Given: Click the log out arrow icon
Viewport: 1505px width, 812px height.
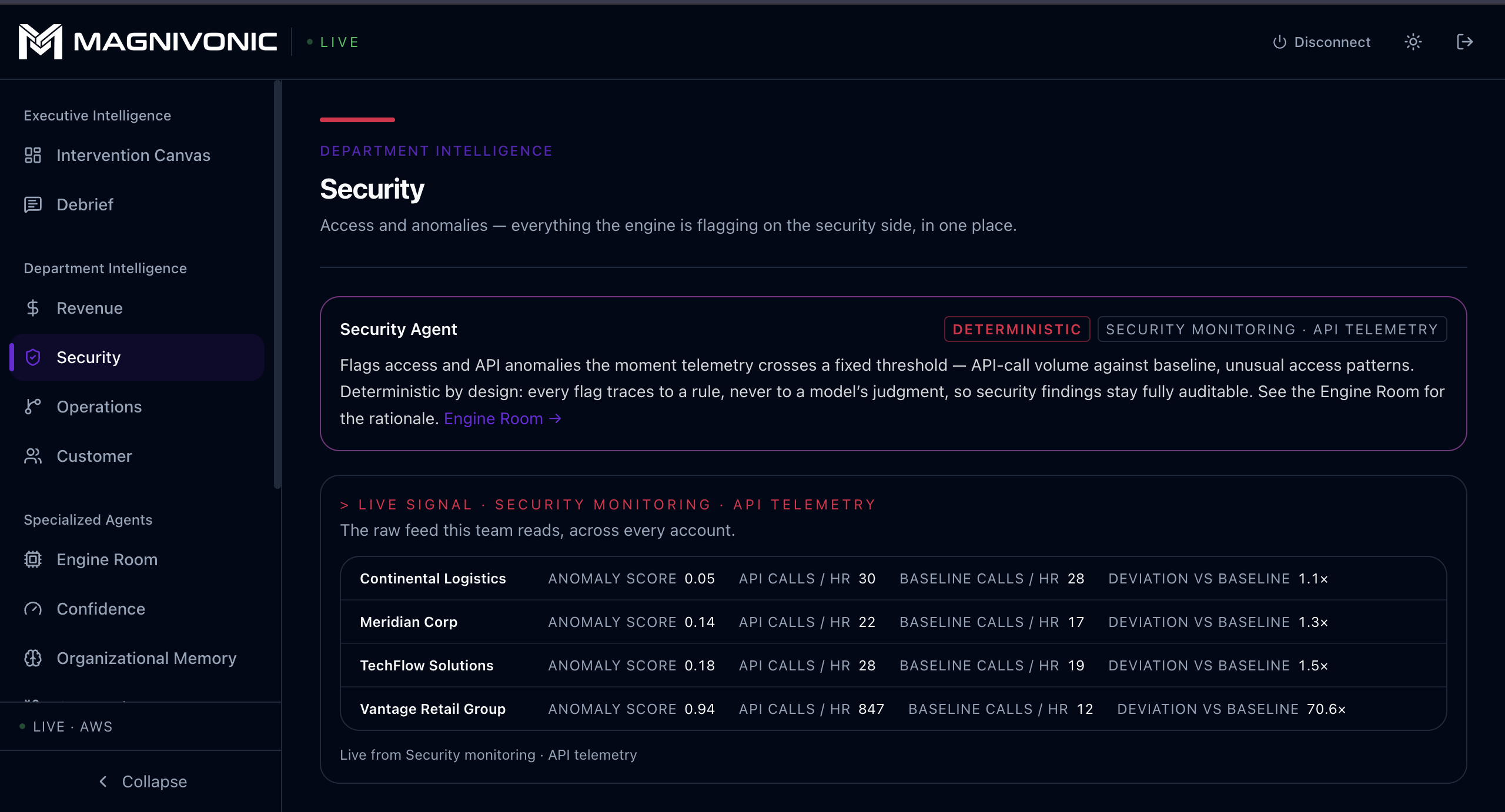Looking at the screenshot, I should pyautogui.click(x=1464, y=42).
